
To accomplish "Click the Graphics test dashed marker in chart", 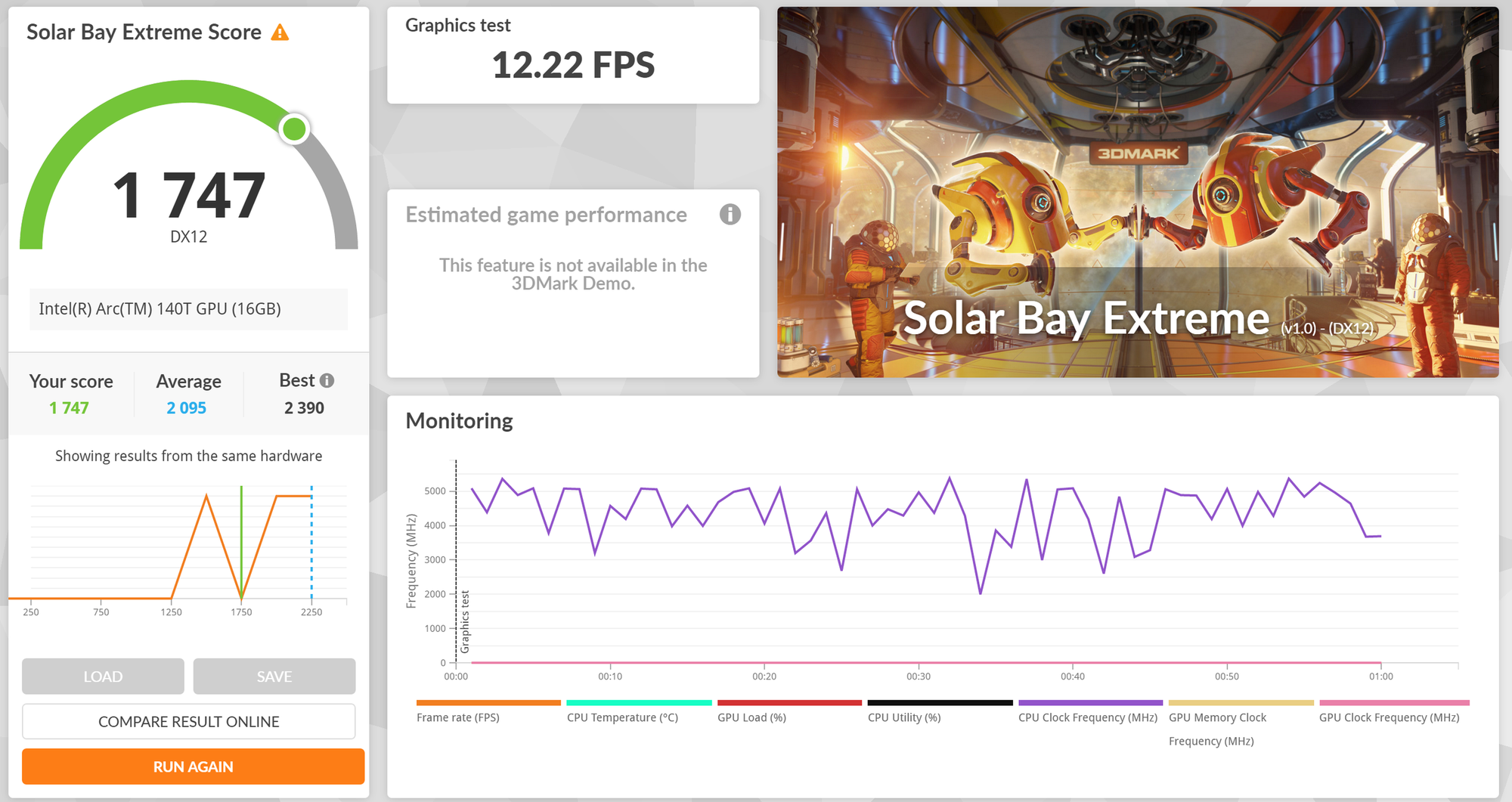I will pyautogui.click(x=456, y=561).
